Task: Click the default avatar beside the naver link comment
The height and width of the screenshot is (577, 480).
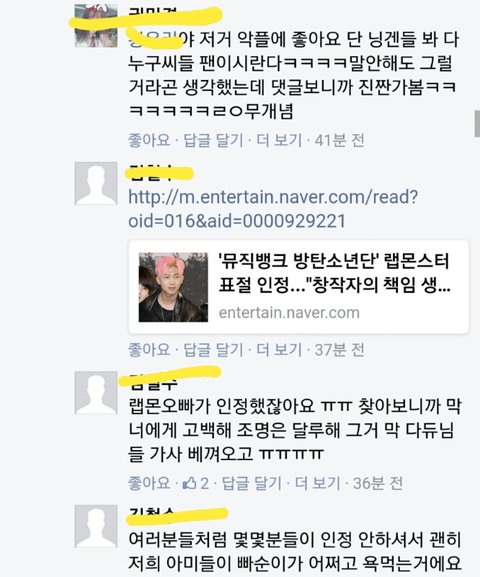Action: coord(96,183)
